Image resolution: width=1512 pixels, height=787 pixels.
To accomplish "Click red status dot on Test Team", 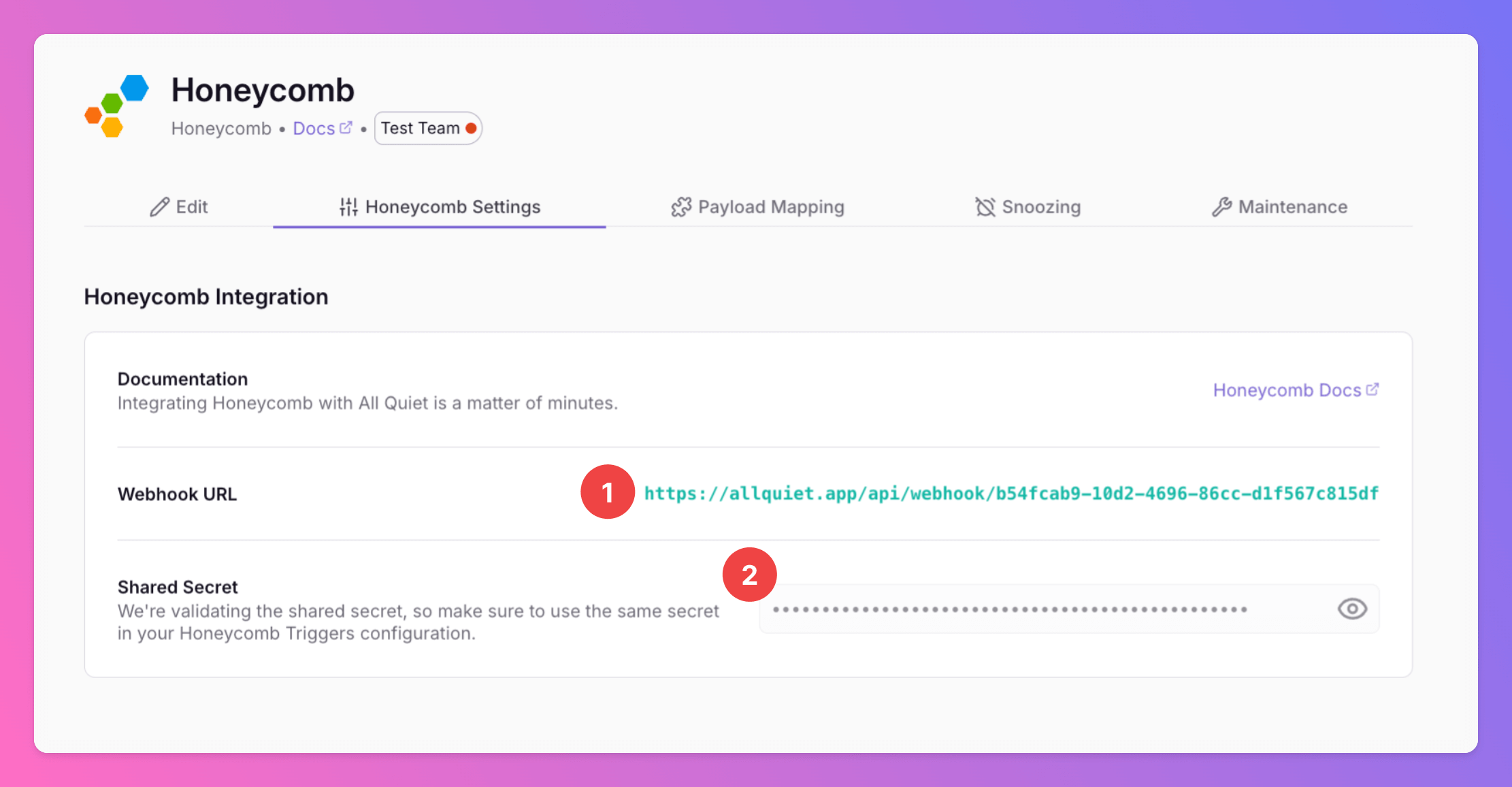I will coord(471,128).
